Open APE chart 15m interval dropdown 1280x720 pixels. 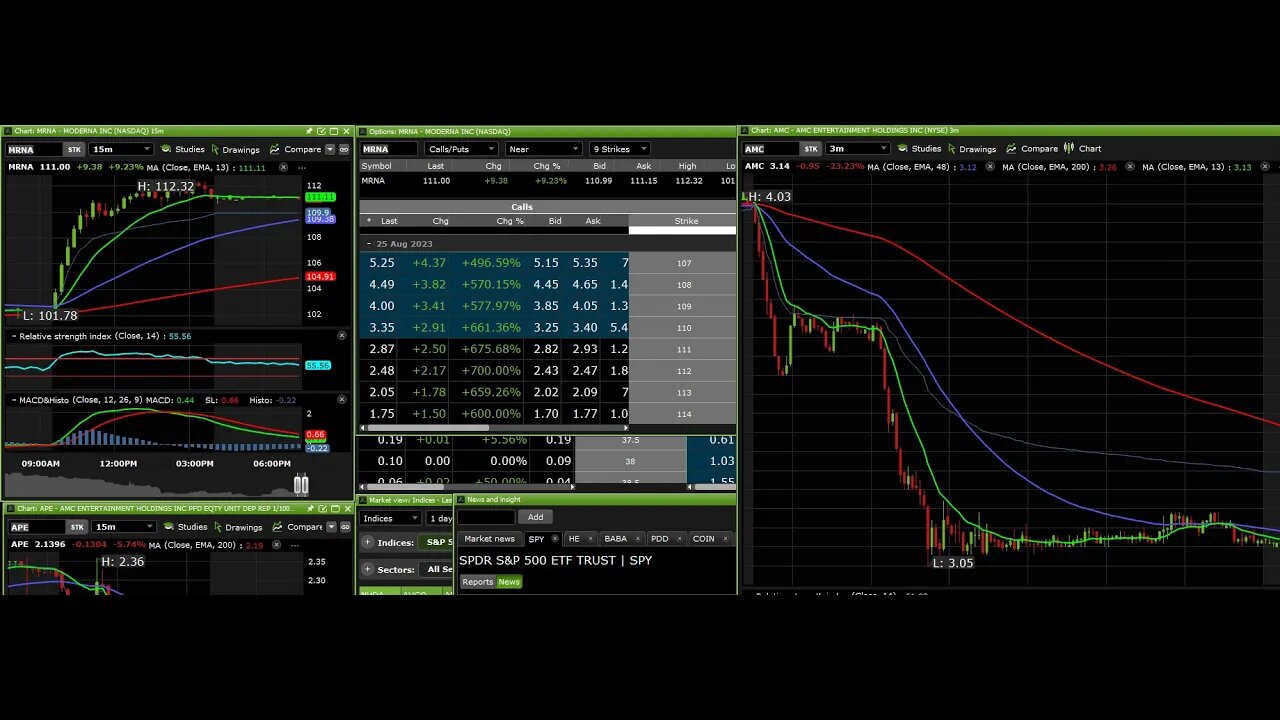[124, 527]
